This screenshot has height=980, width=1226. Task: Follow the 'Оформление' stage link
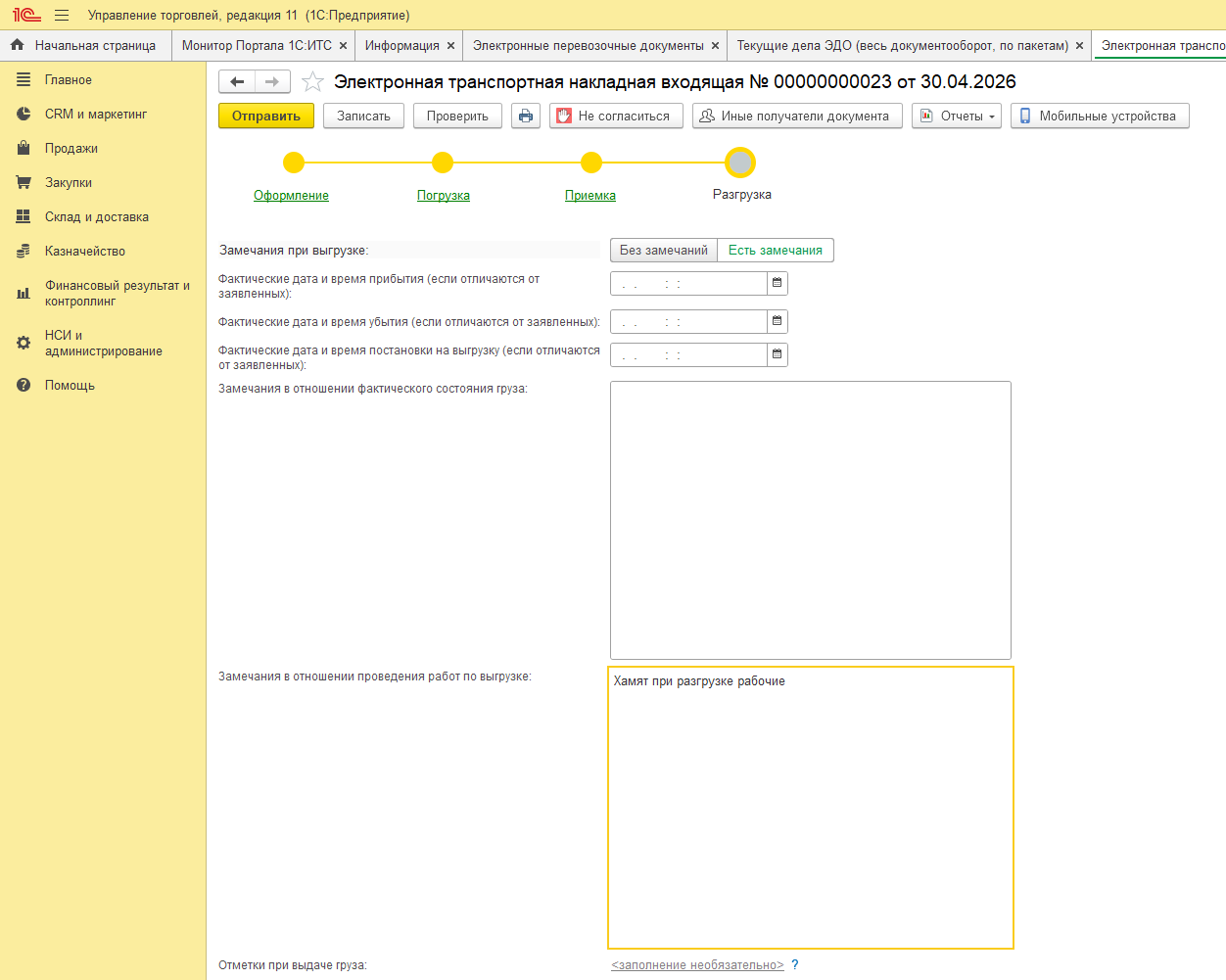point(291,196)
